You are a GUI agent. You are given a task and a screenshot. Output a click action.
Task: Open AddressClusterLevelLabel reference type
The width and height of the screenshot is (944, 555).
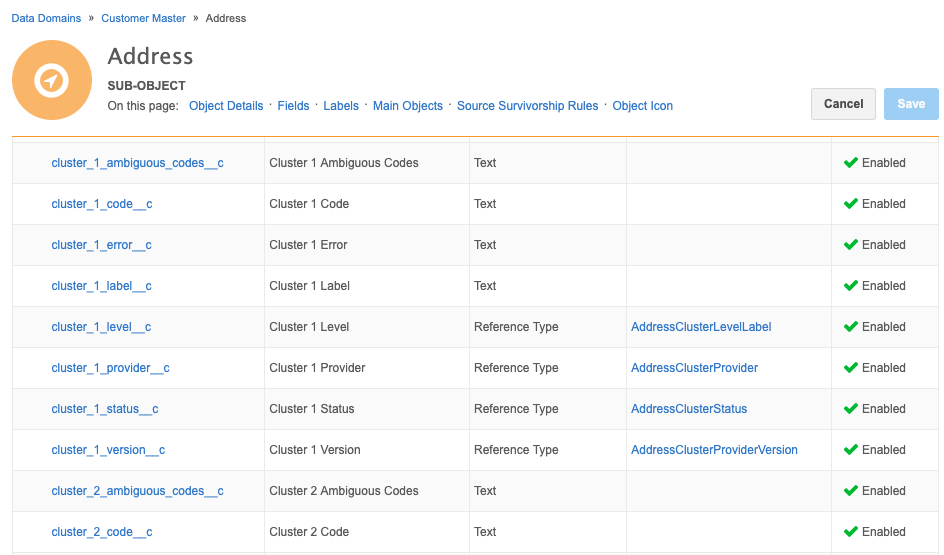(x=701, y=327)
